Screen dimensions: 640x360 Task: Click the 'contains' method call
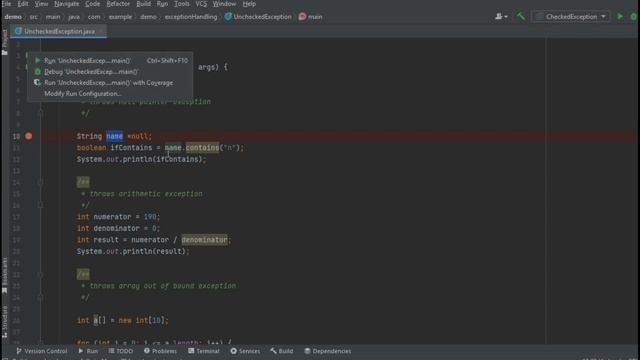[202, 147]
